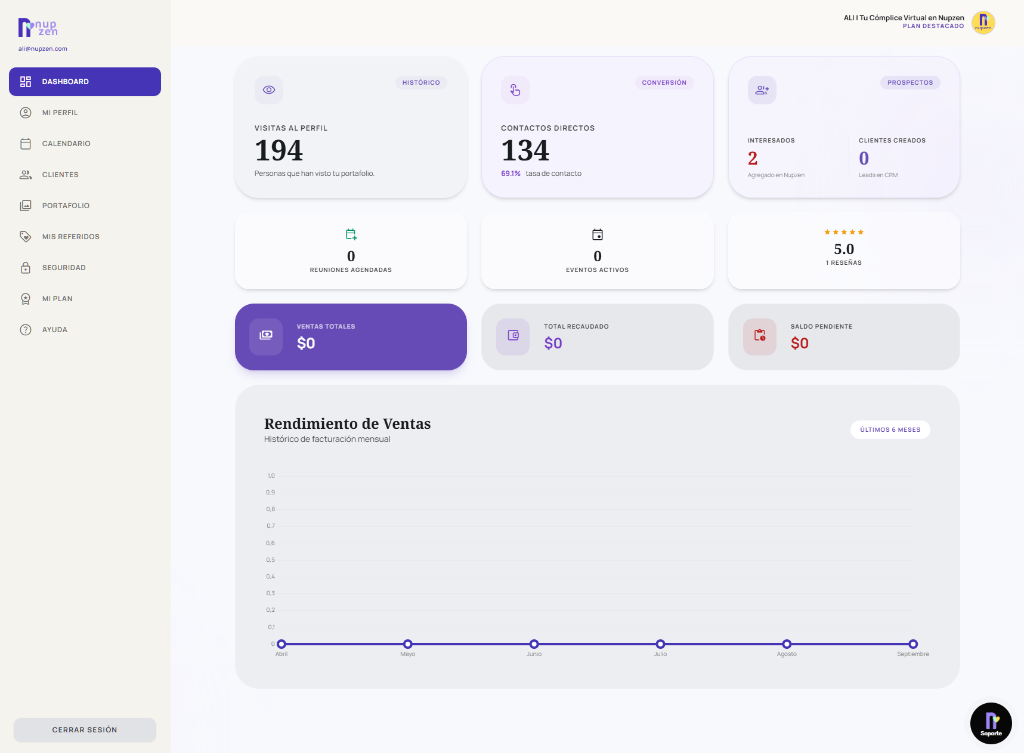Click the Portafolio gallery icon

click(x=25, y=206)
